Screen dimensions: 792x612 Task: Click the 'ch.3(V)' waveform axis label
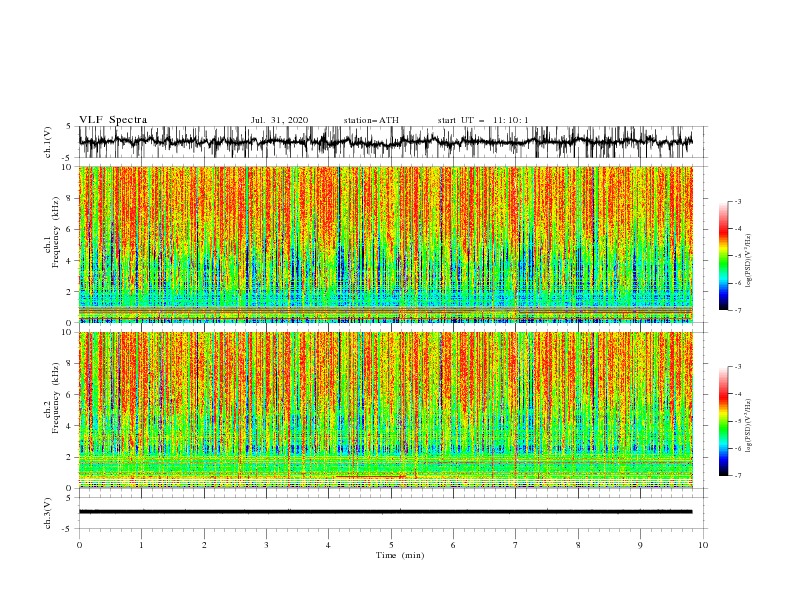point(48,513)
